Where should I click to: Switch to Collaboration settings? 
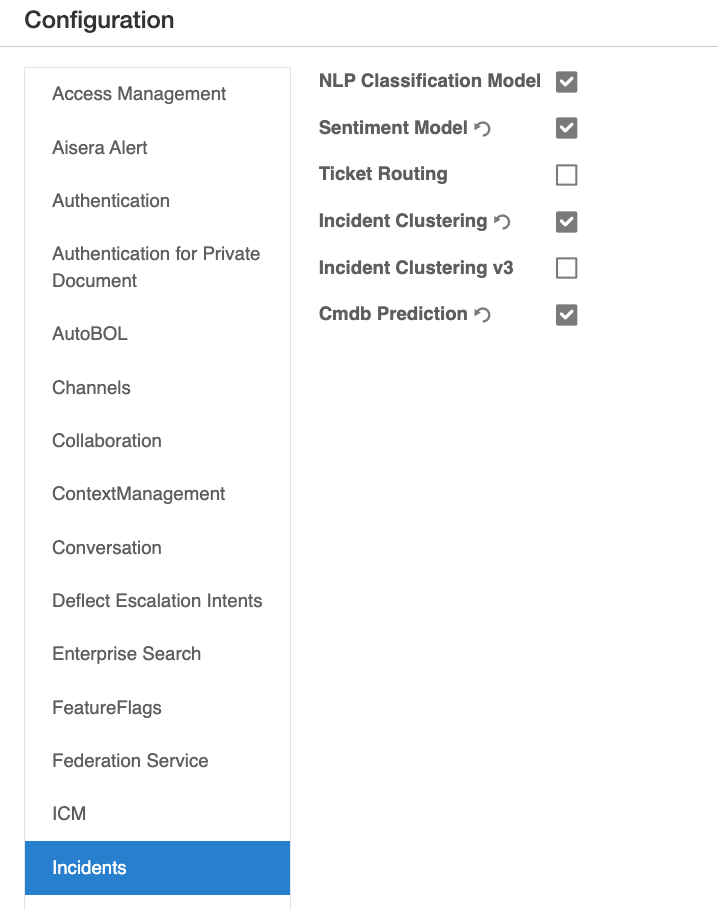pyautogui.click(x=107, y=441)
